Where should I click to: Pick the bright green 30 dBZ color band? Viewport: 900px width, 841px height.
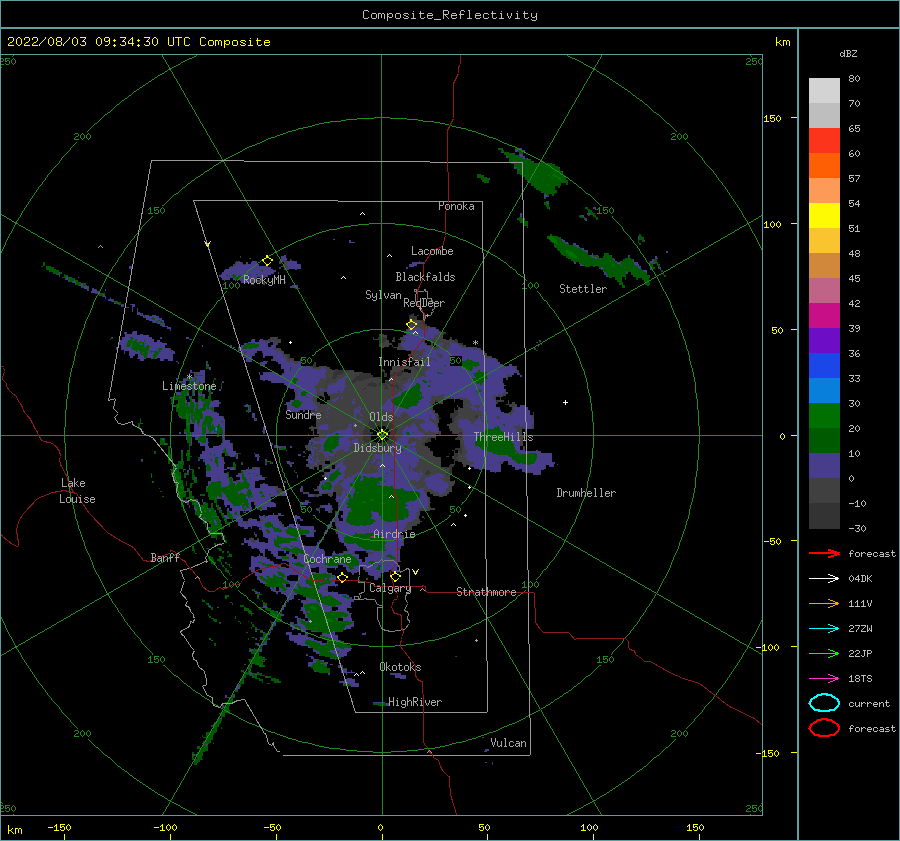(x=824, y=416)
